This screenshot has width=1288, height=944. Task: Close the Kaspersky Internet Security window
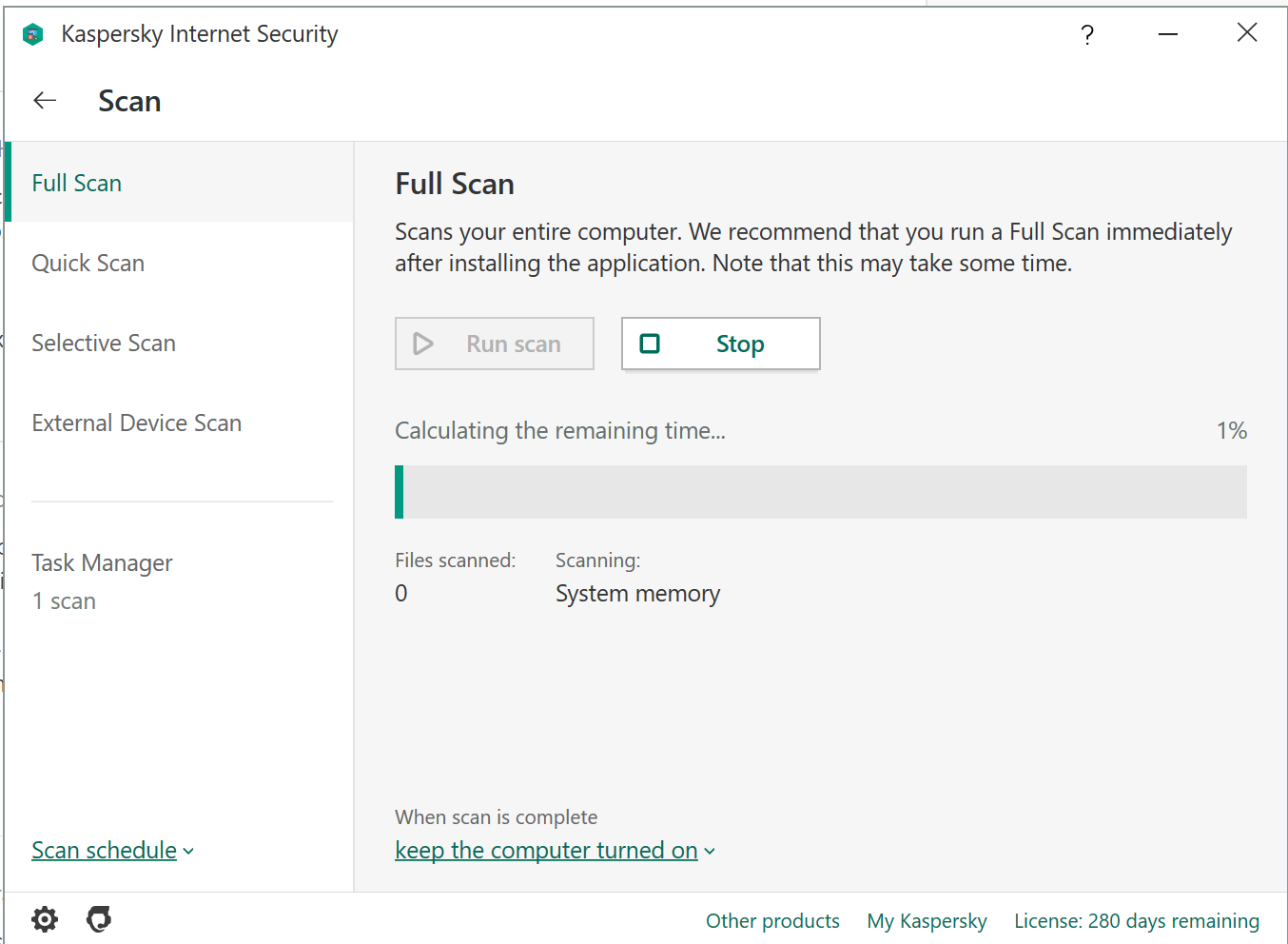coord(1247,33)
